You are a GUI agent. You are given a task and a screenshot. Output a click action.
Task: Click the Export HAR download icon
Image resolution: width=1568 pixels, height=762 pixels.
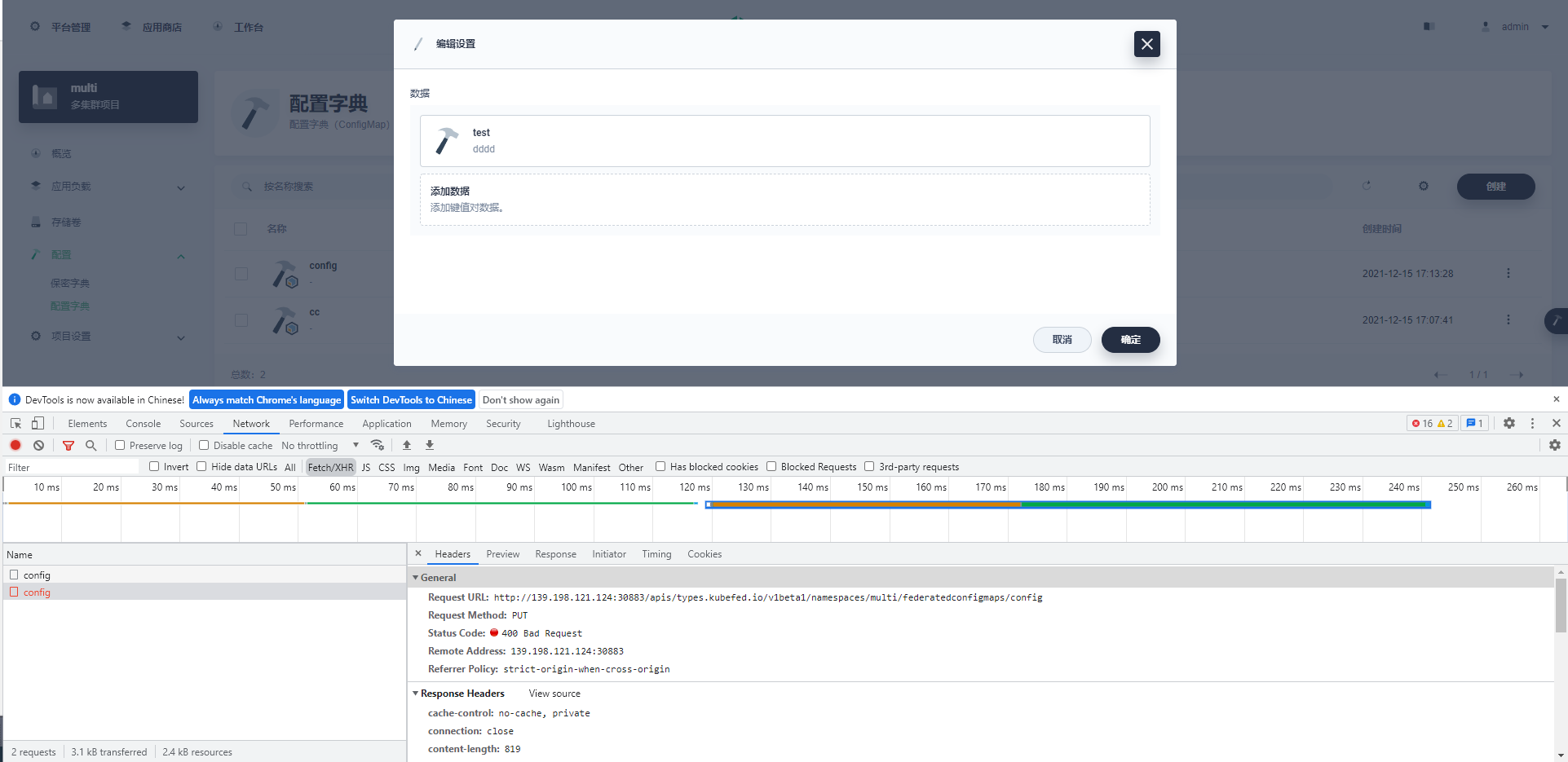(x=430, y=445)
